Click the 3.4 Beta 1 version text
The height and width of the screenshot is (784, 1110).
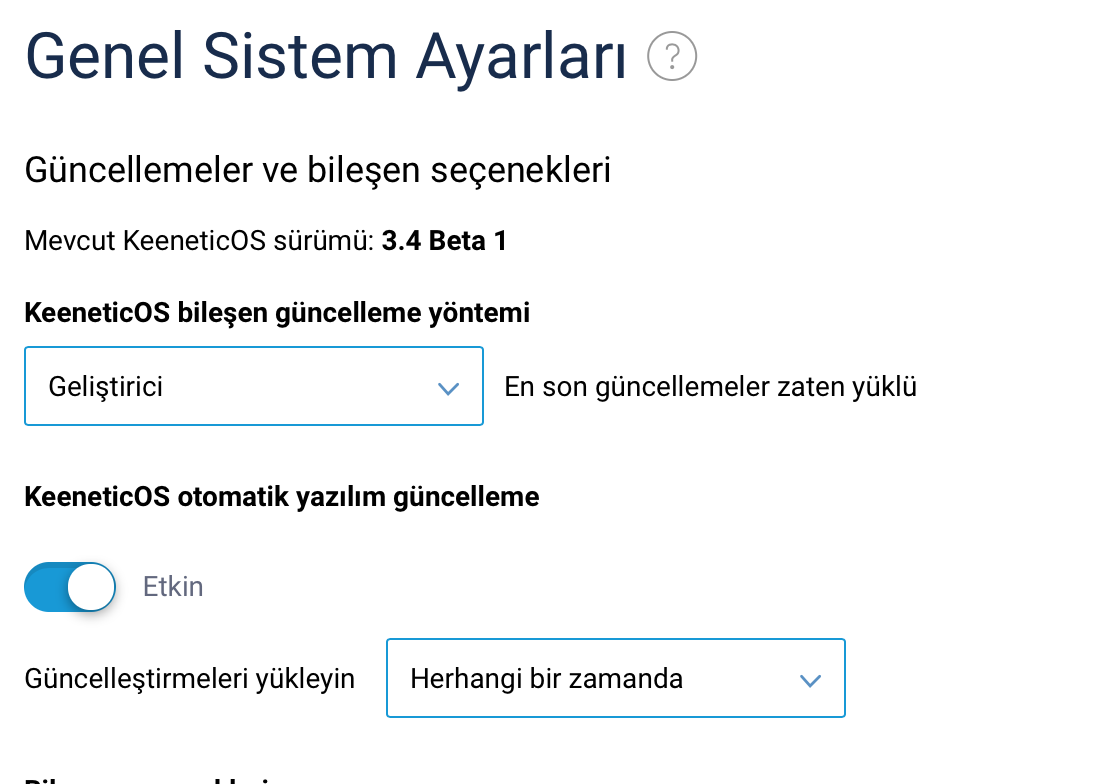click(445, 241)
